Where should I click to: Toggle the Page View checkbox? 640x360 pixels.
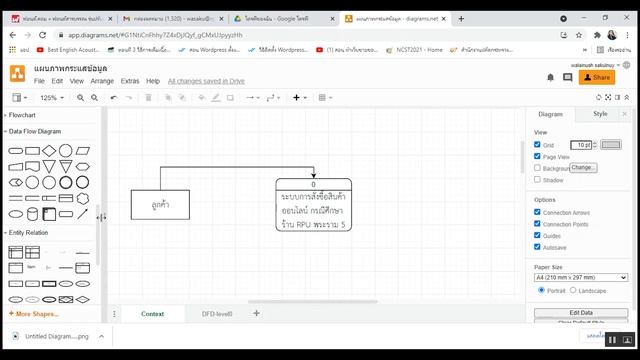[537, 156]
